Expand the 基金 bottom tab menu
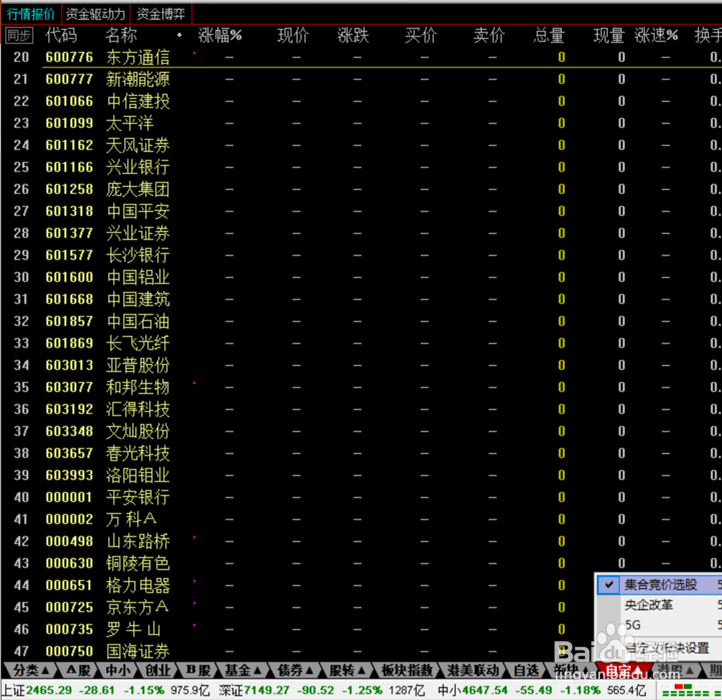Image resolution: width=722 pixels, height=700 pixels. (x=243, y=670)
